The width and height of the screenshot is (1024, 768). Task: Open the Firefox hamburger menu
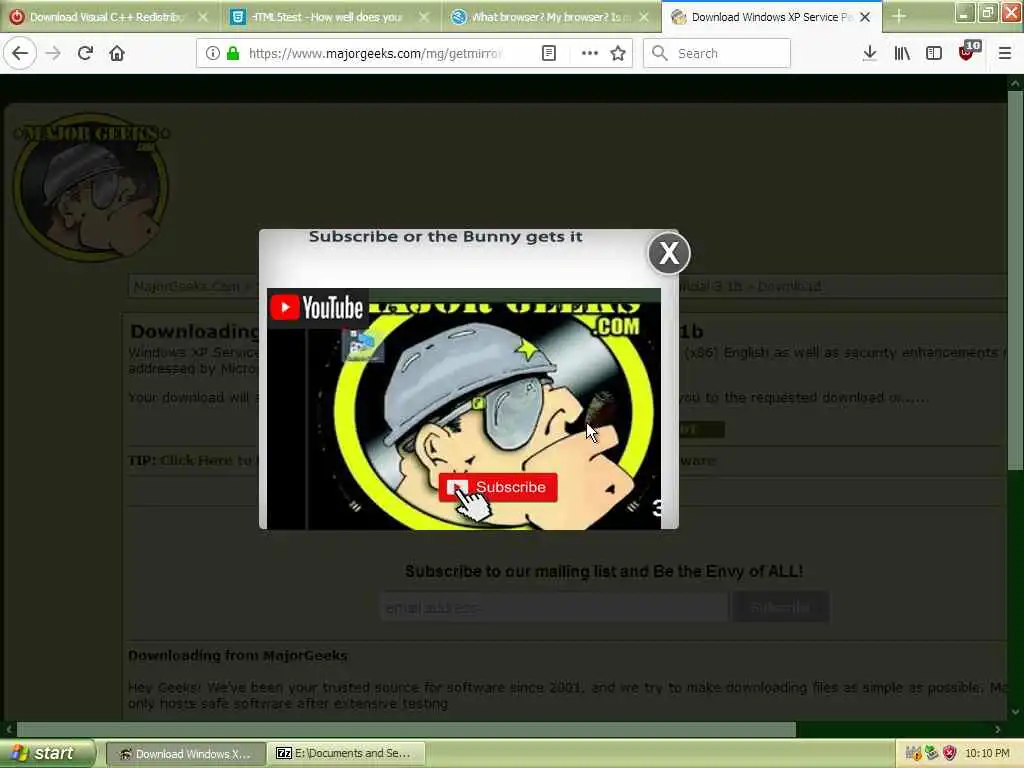click(x=1005, y=53)
